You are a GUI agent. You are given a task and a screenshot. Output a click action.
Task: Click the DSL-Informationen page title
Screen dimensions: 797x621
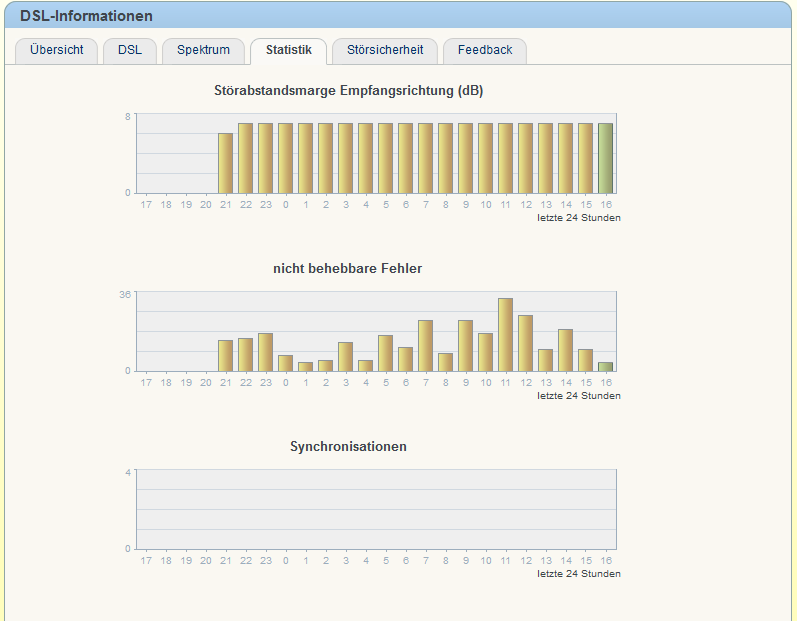(x=87, y=16)
